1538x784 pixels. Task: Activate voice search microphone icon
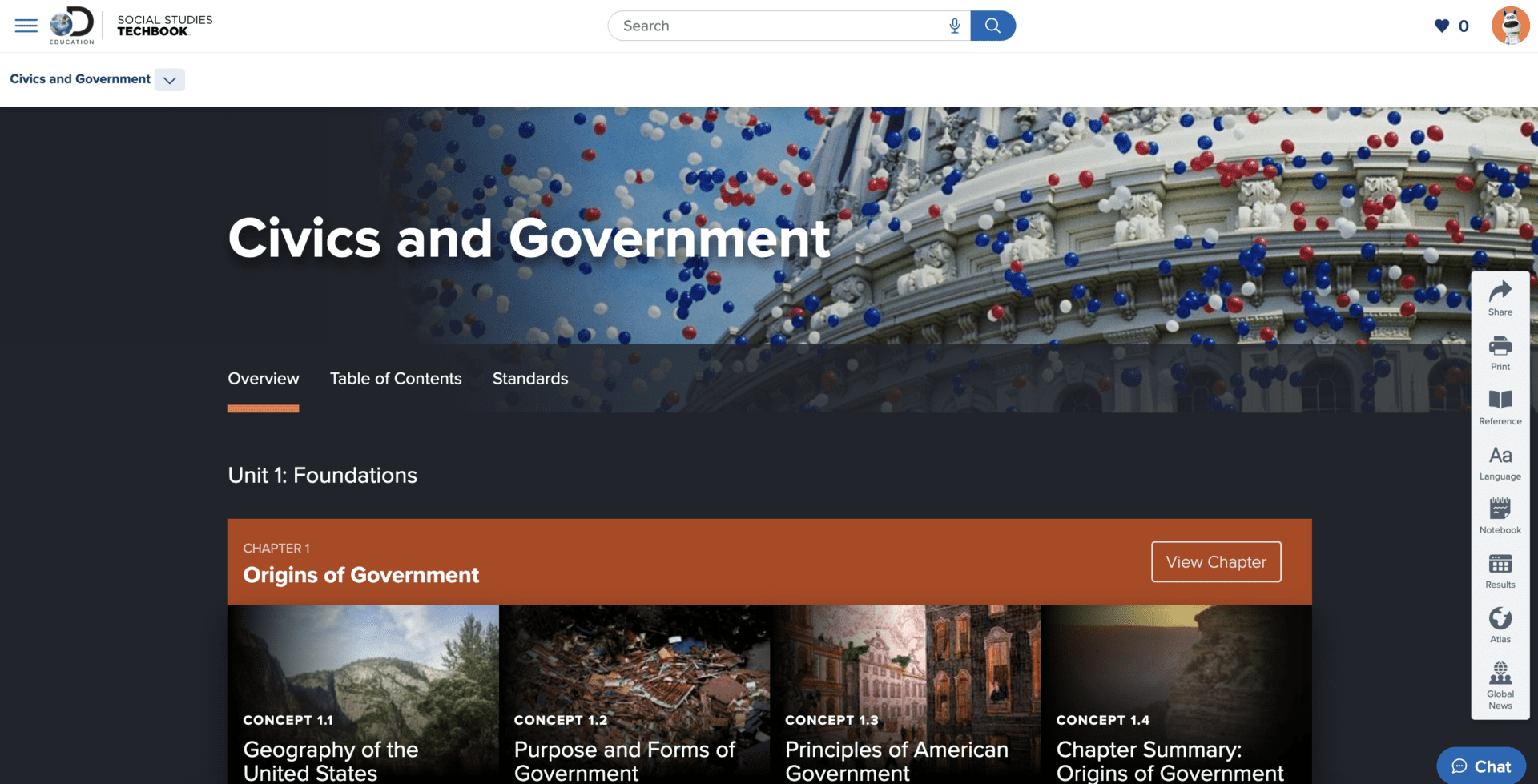[x=954, y=26]
